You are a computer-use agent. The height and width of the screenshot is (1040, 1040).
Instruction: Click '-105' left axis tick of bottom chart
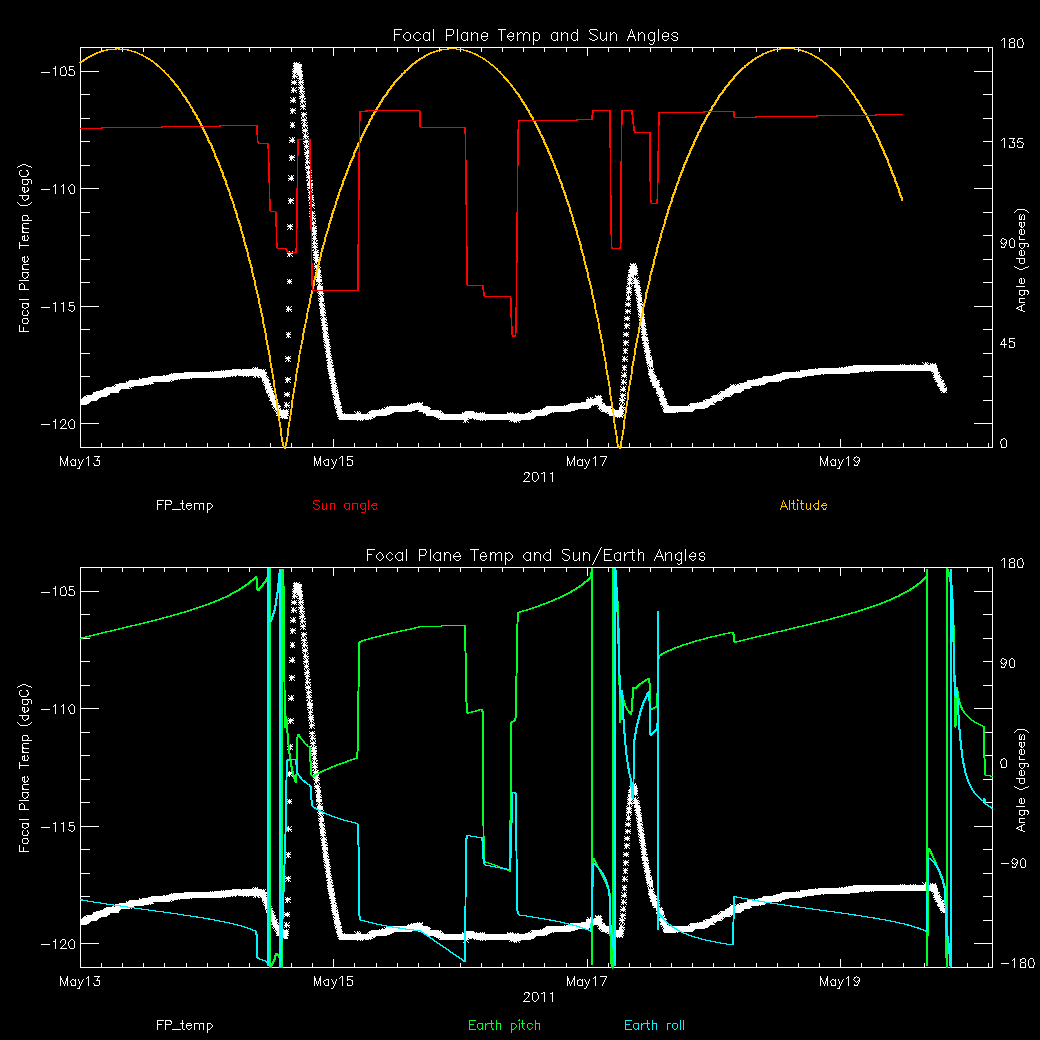pos(58,592)
